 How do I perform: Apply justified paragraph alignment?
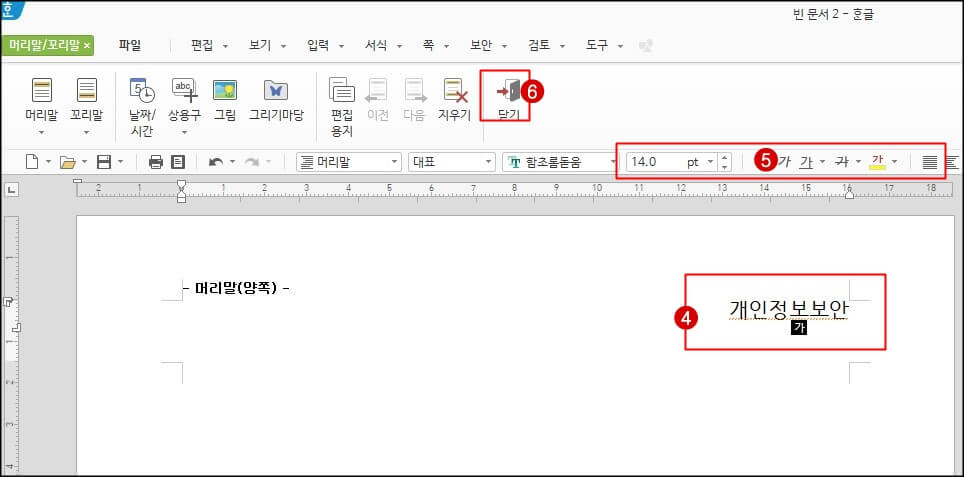pos(930,162)
